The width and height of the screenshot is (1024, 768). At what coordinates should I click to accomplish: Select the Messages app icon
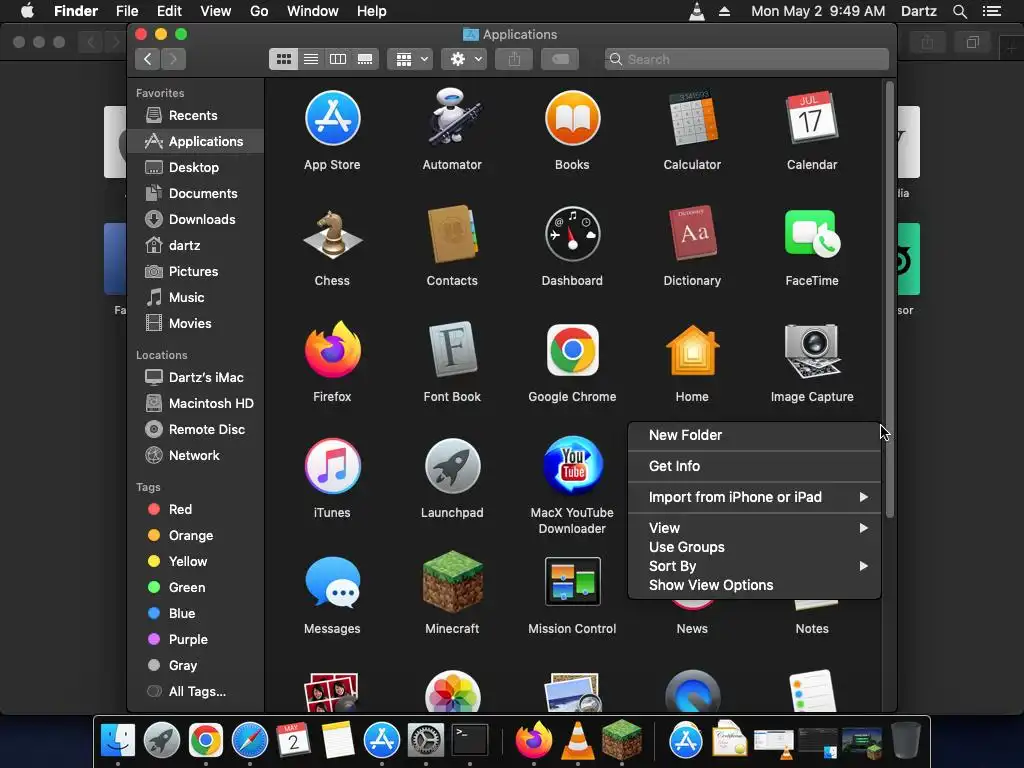[332, 582]
